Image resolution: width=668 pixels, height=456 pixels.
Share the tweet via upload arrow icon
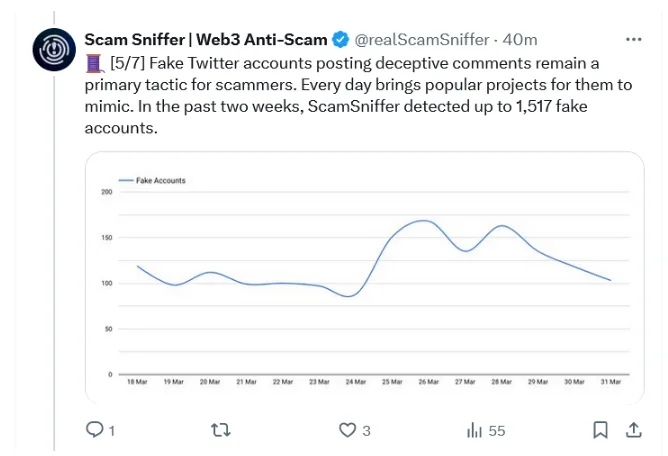pyautogui.click(x=633, y=430)
